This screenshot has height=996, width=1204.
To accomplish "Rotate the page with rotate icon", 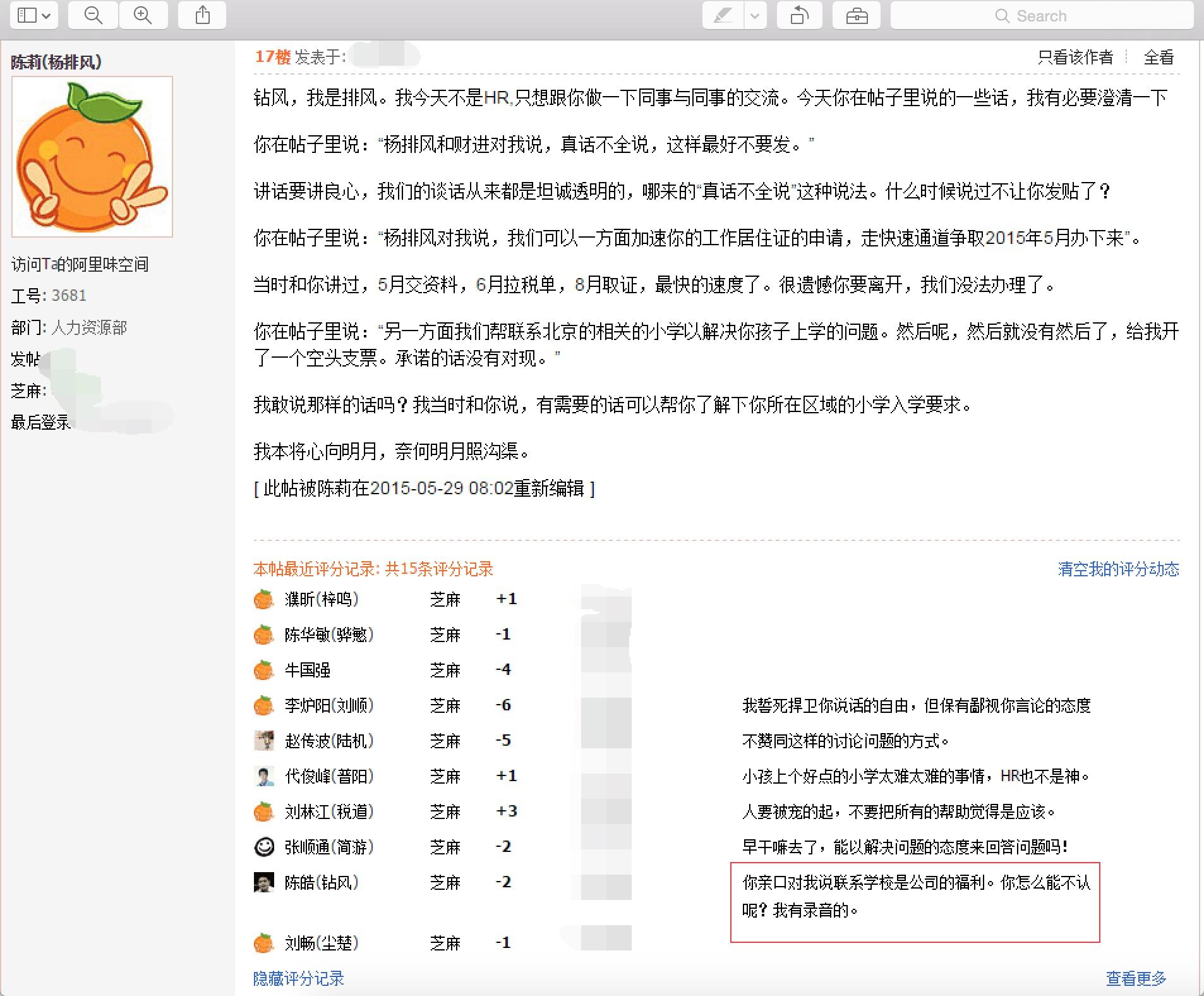I will [x=800, y=15].
